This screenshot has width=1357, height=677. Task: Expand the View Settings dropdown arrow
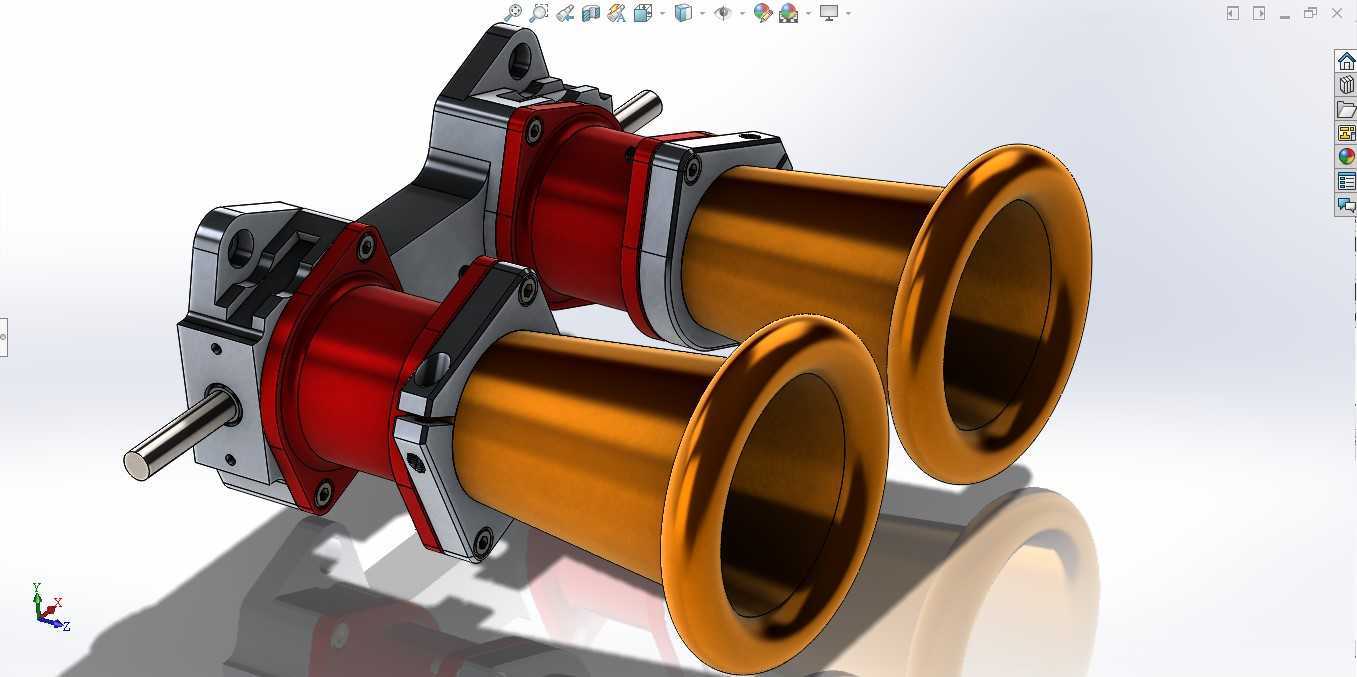(x=848, y=14)
